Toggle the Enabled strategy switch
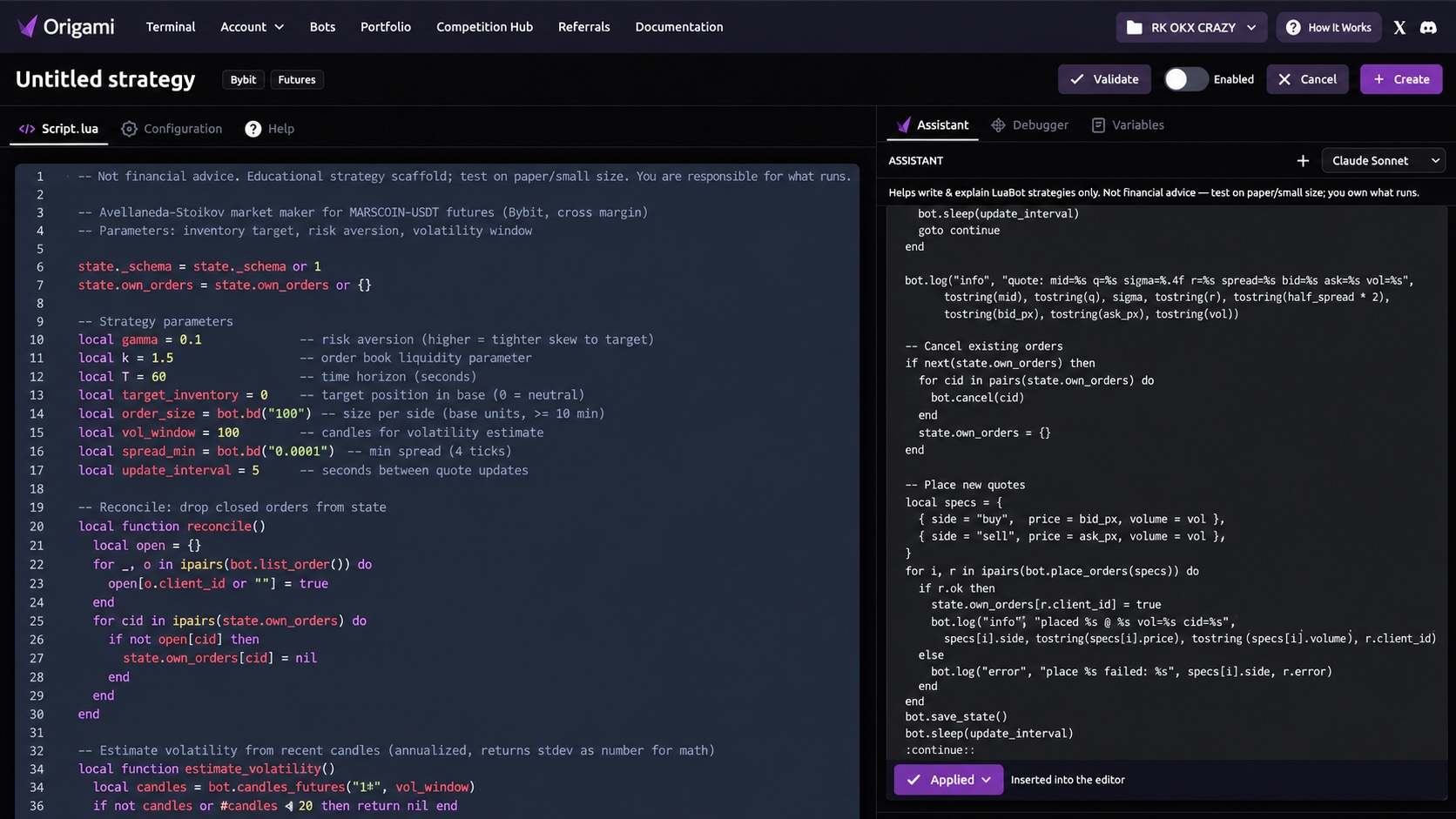The height and width of the screenshot is (819, 1456). pyautogui.click(x=1186, y=79)
